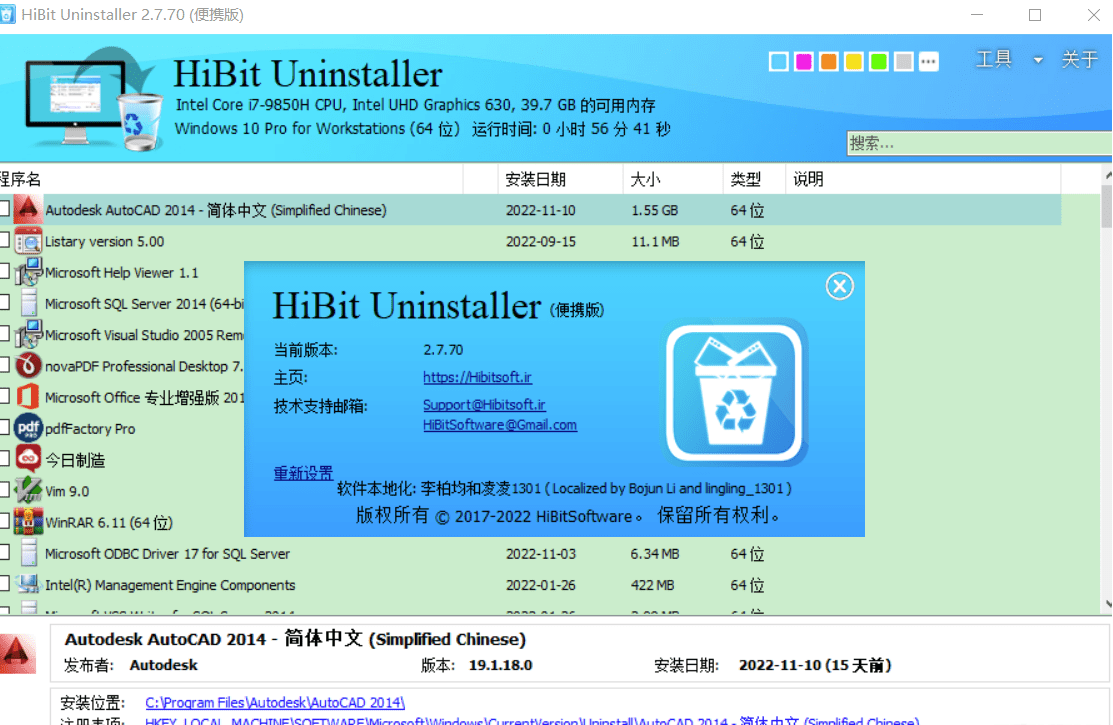Click the program list vertical scrollbar thumb
This screenshot has height=725, width=1113.
(1107, 206)
